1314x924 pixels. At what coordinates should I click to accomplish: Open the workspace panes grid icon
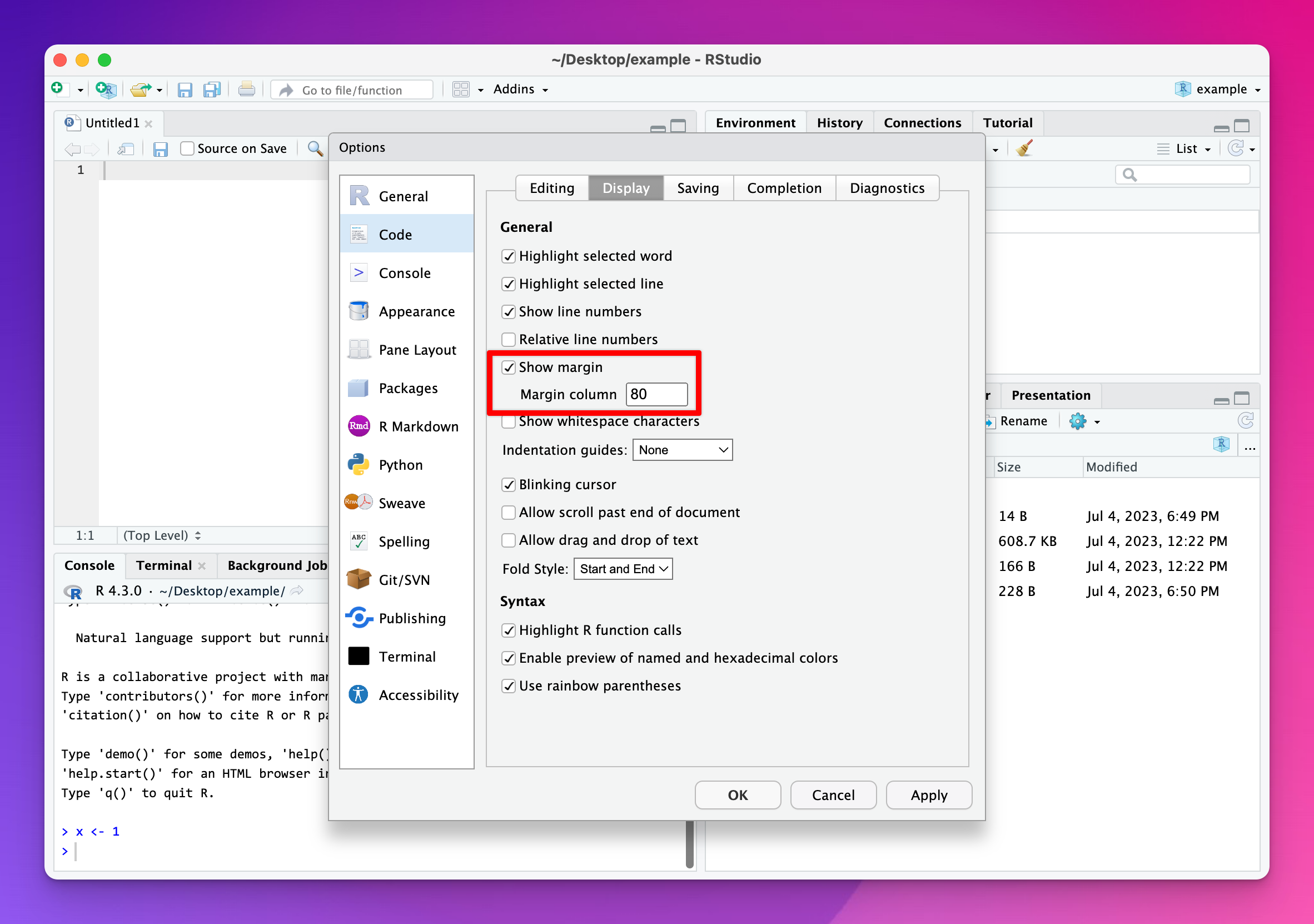461,90
